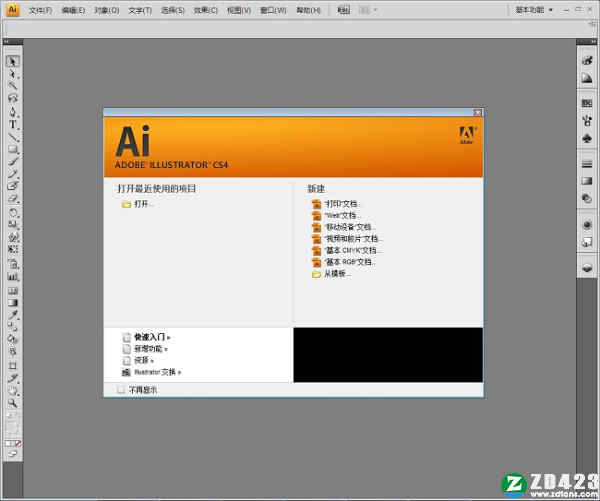
Task: Open the Swatches panel icon
Action: coord(587,103)
